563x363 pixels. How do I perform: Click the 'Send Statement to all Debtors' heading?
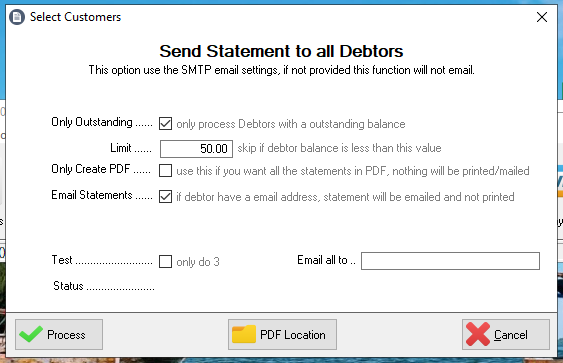click(x=281, y=51)
